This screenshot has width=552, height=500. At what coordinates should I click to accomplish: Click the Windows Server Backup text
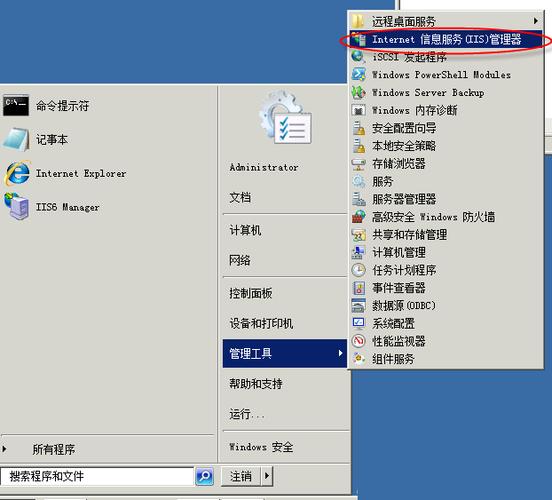[428, 93]
